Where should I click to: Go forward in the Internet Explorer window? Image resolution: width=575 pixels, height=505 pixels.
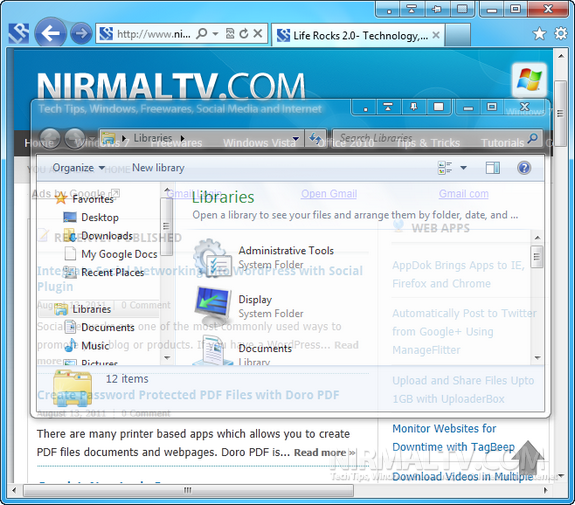click(81, 33)
